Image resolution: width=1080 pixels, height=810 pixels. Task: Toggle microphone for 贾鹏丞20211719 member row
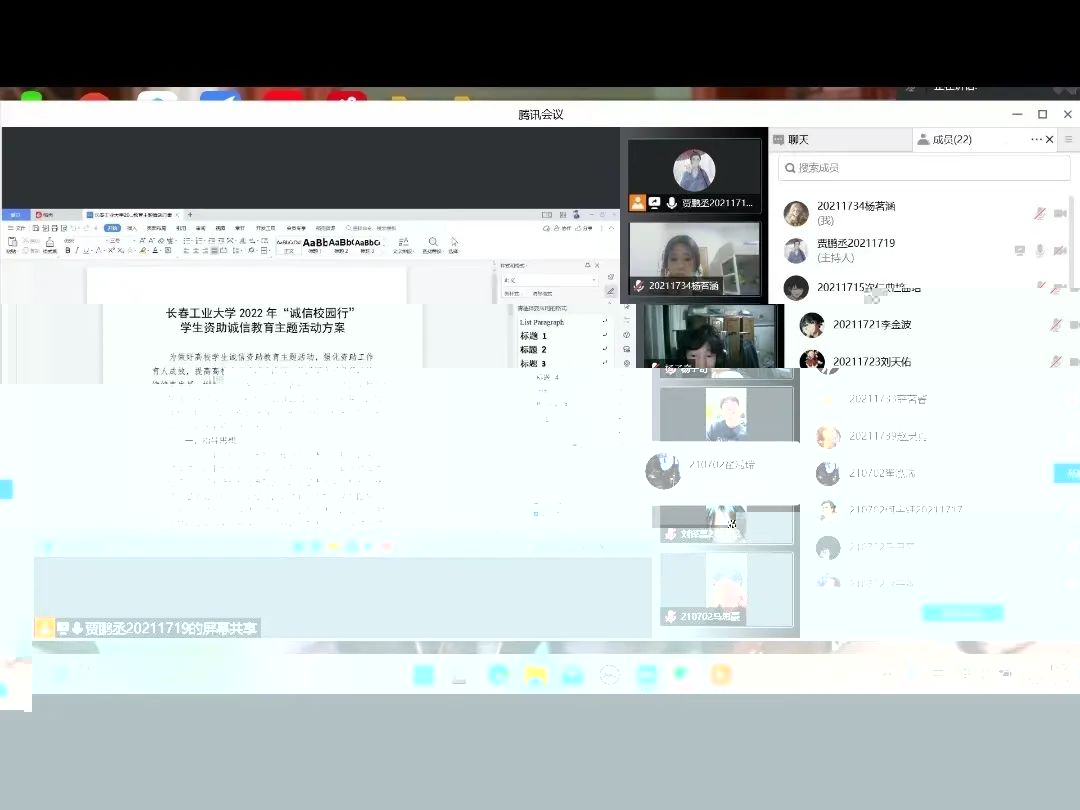pos(1040,250)
